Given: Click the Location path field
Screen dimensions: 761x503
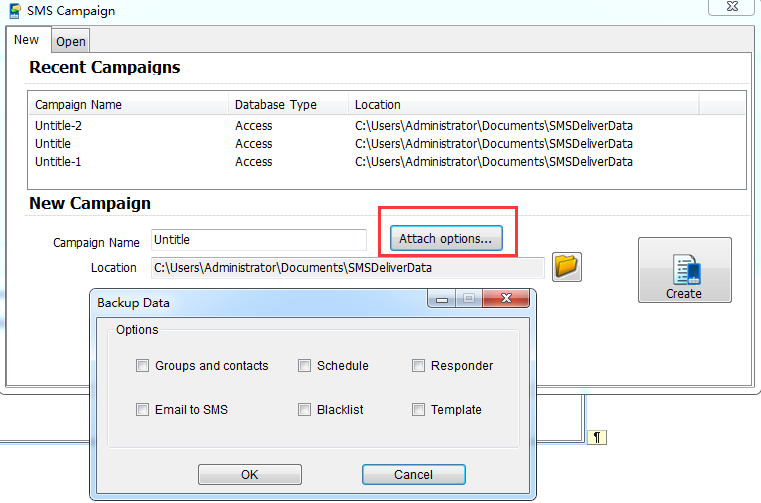Looking at the screenshot, I should pyautogui.click(x=348, y=268).
